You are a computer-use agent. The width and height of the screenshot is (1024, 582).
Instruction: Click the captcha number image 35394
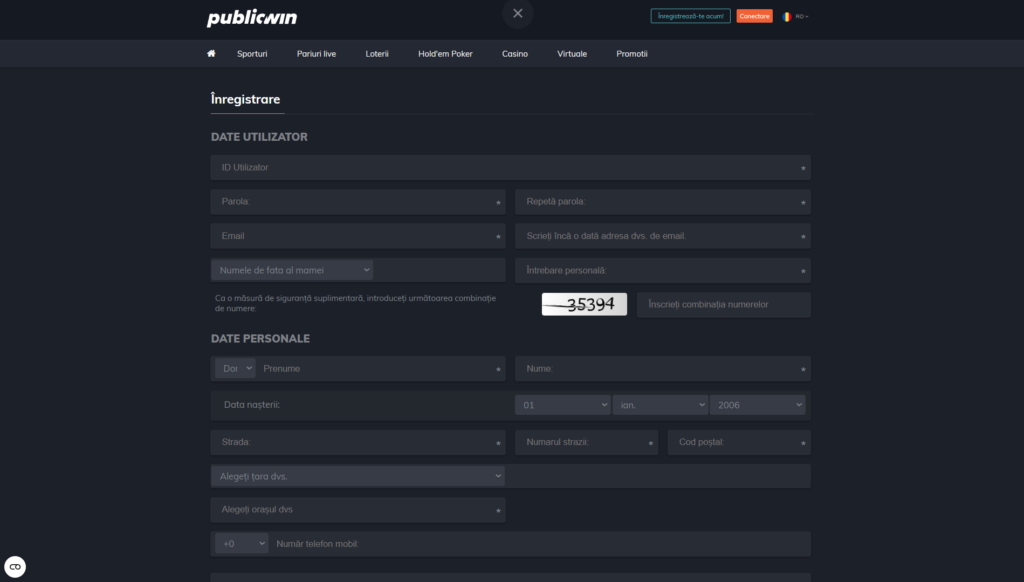(584, 304)
